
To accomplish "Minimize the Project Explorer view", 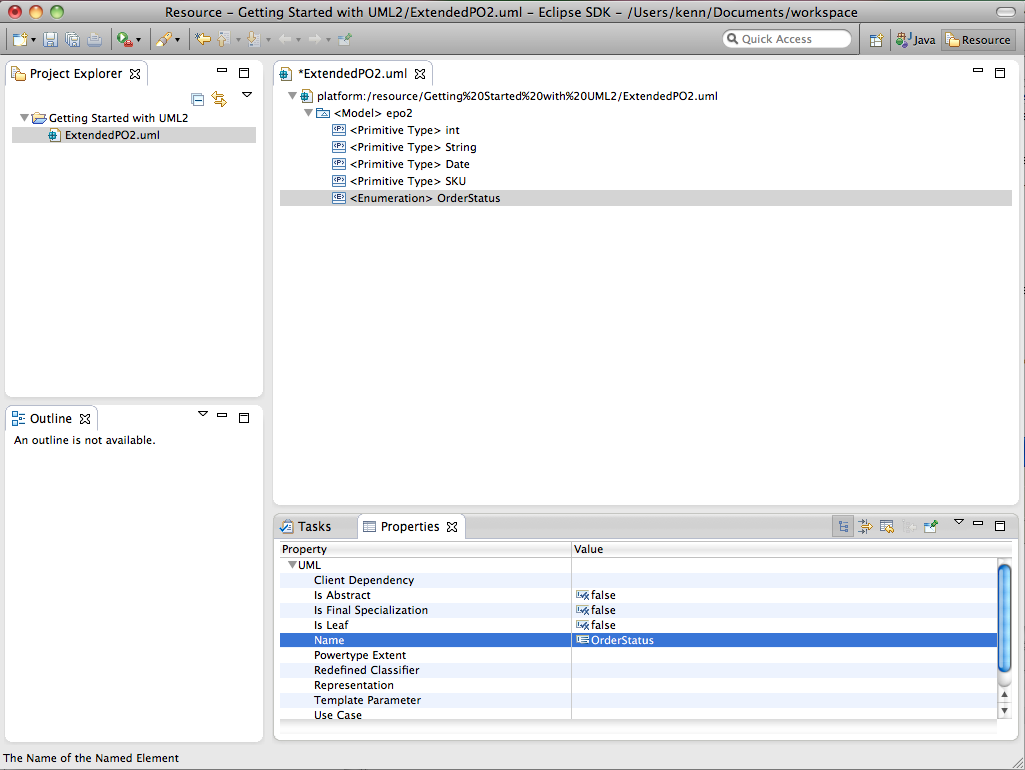I will point(222,70).
